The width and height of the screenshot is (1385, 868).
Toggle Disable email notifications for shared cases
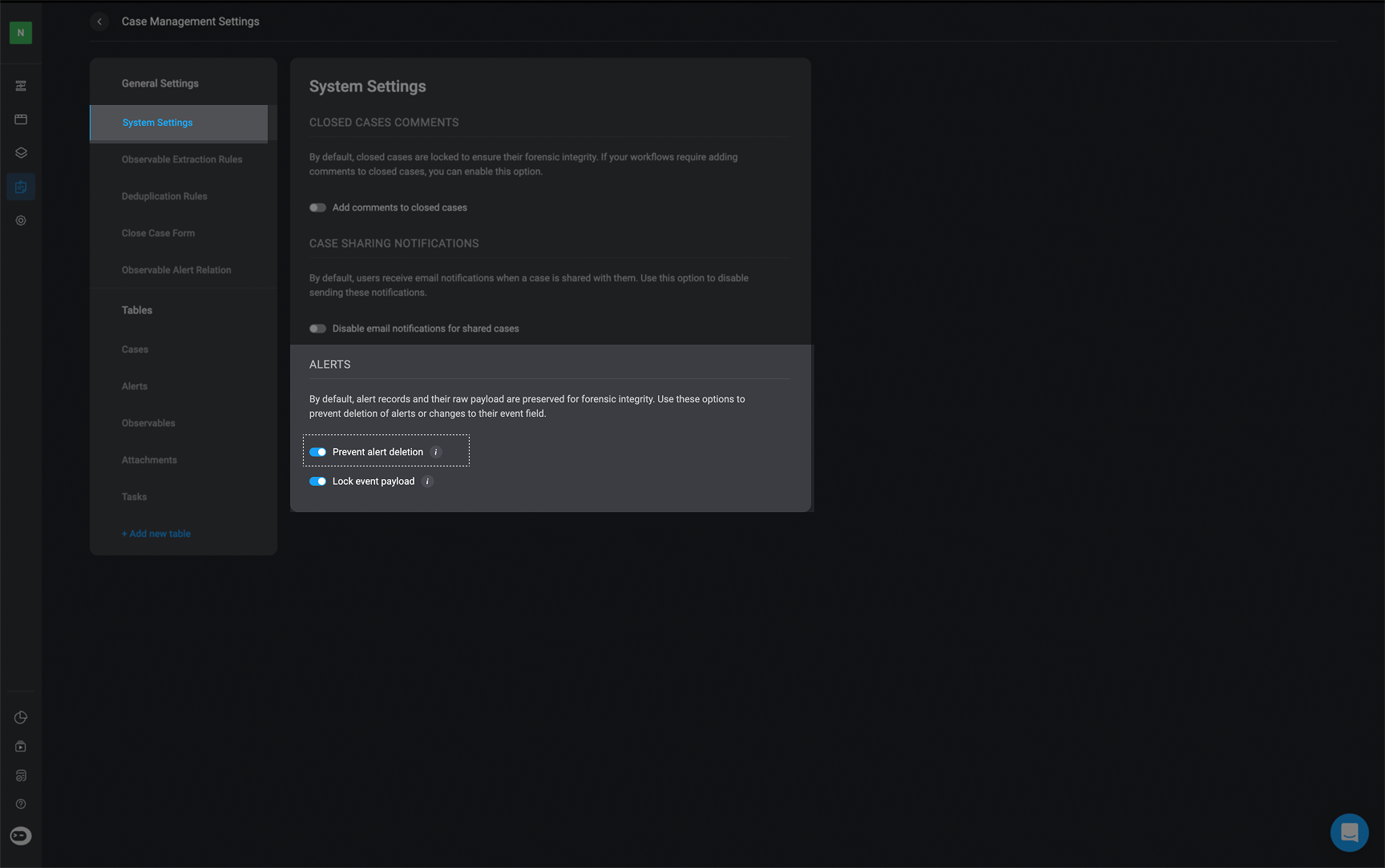317,329
